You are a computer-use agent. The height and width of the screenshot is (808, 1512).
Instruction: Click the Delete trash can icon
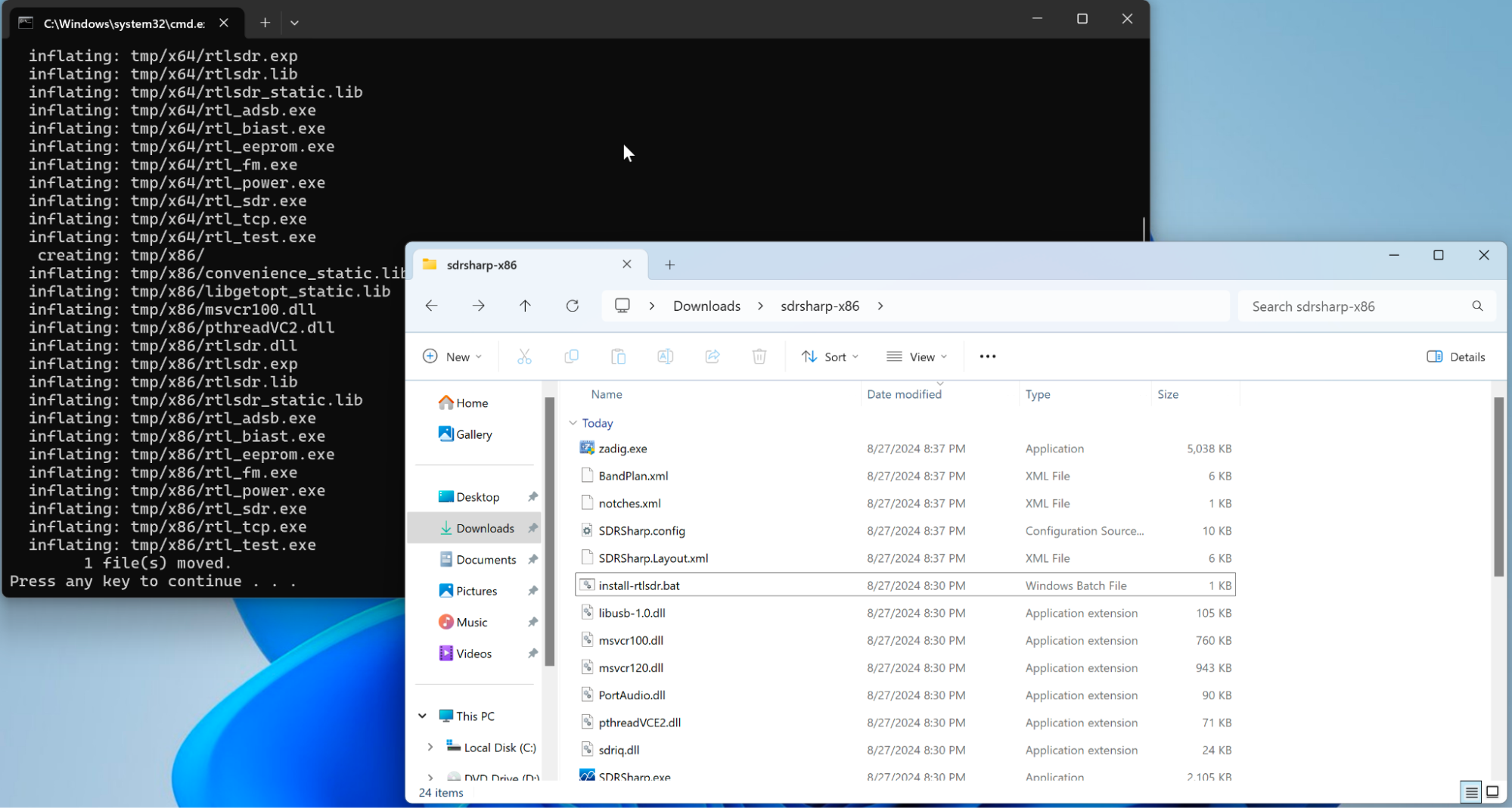(759, 356)
